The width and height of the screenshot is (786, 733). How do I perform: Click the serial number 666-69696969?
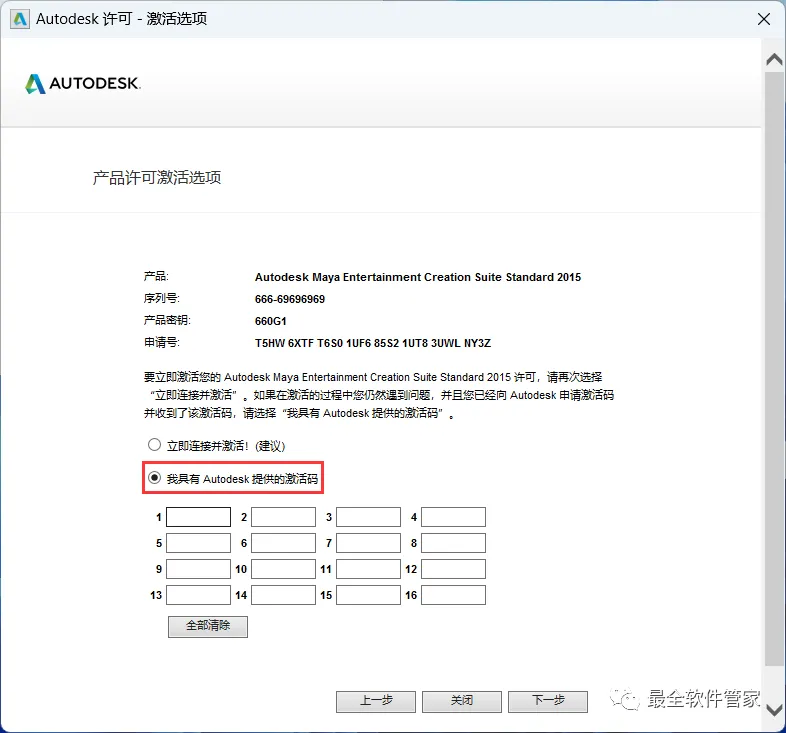pyautogui.click(x=290, y=299)
